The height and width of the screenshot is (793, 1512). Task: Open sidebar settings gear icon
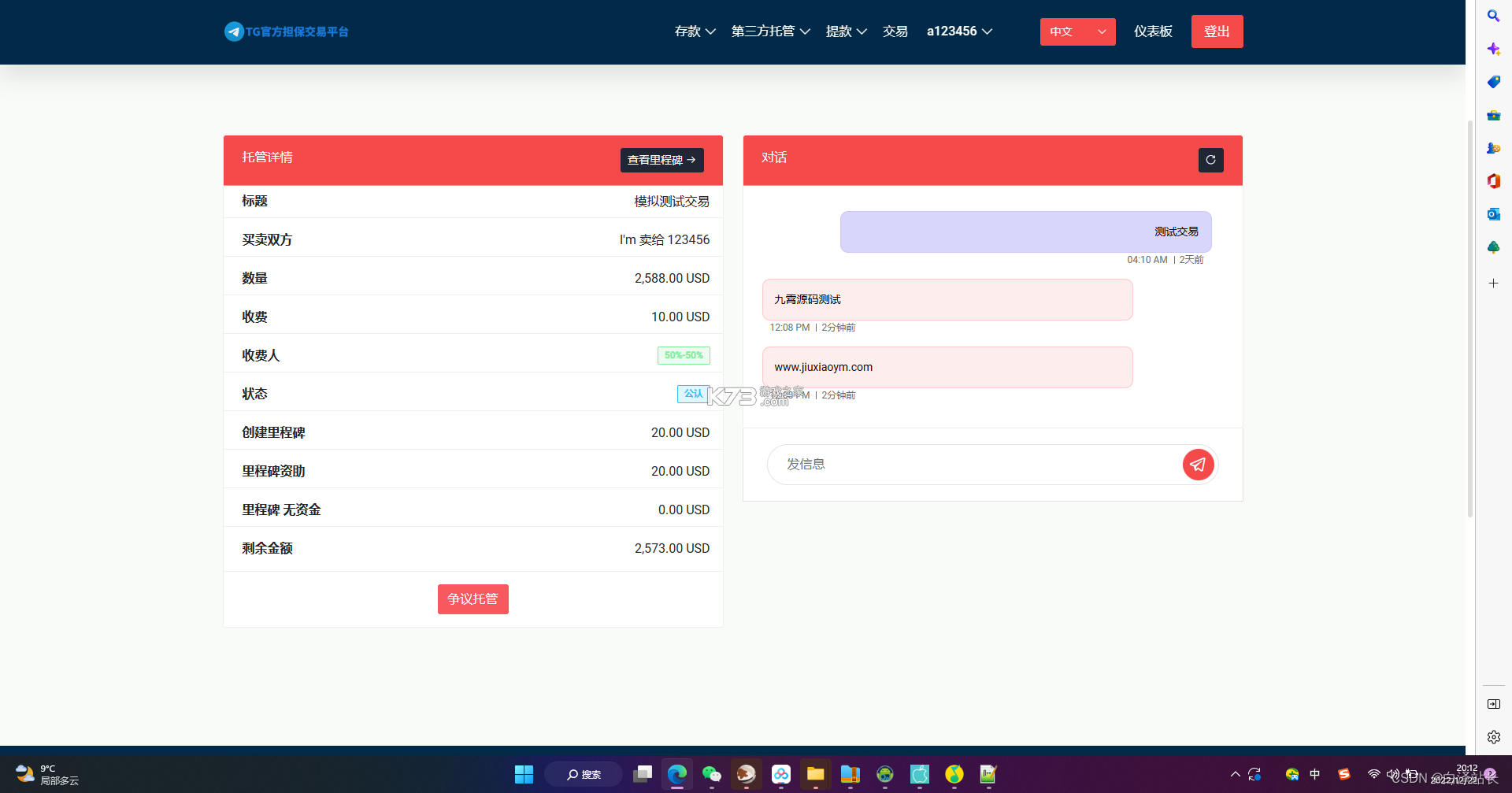(1493, 737)
